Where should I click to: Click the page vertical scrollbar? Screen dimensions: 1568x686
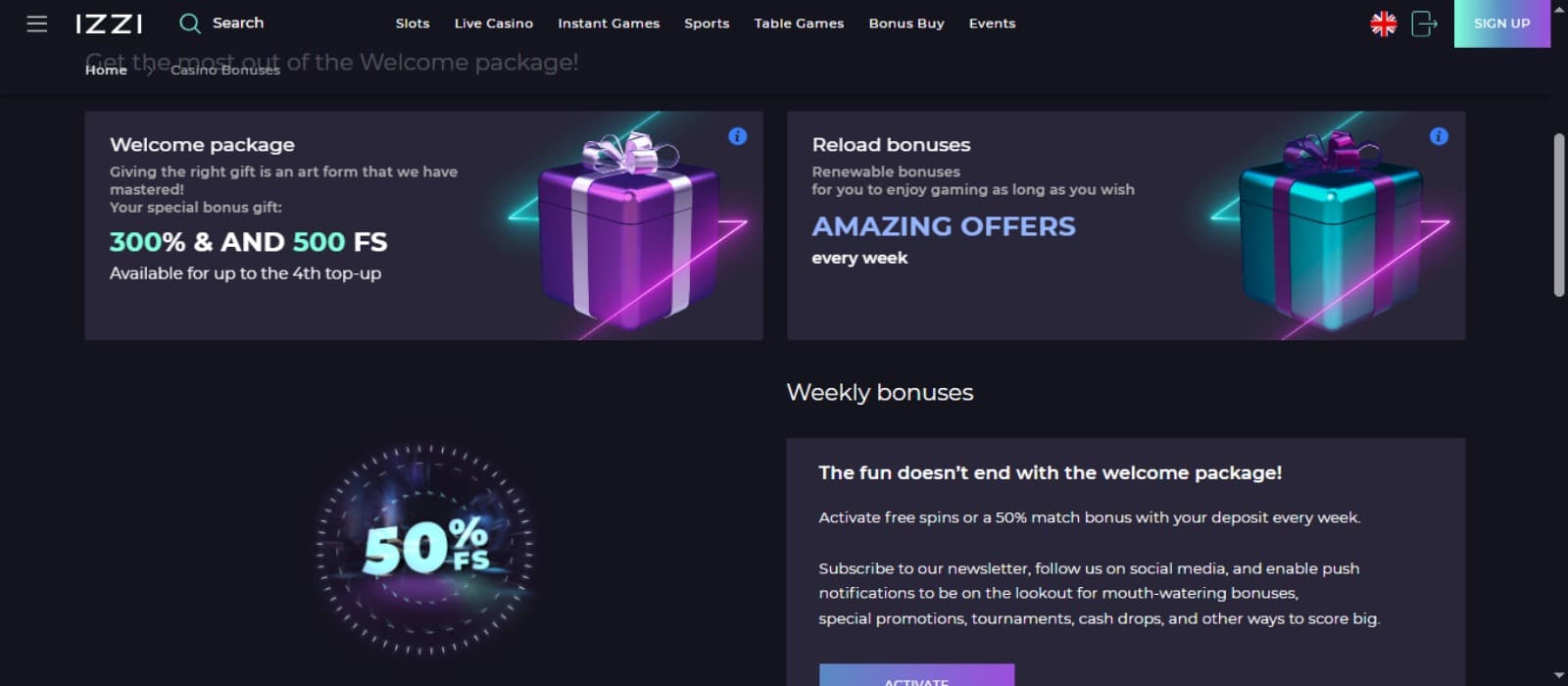point(1559,216)
